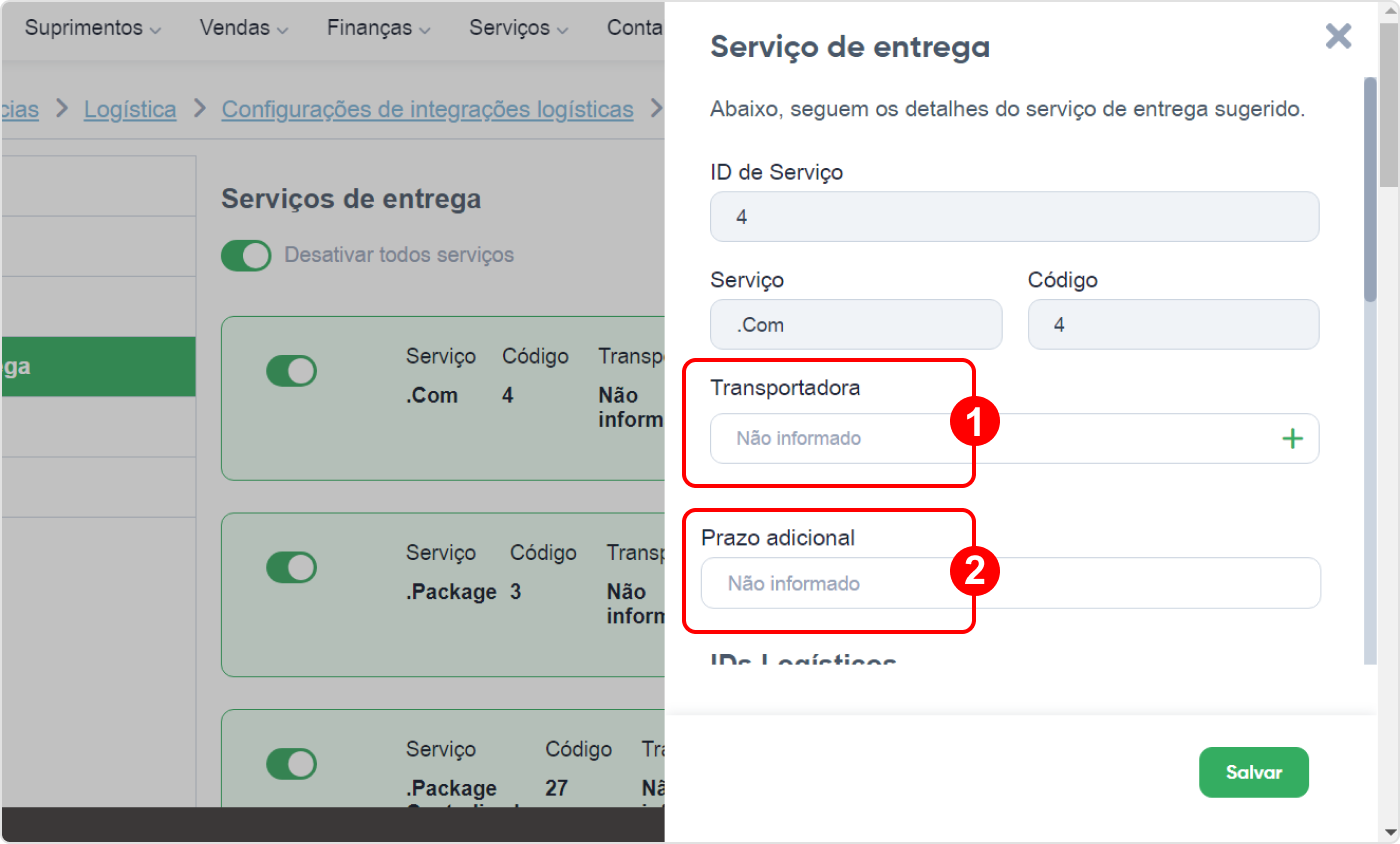Add a carrier with the green plus icon

coord(1293,438)
